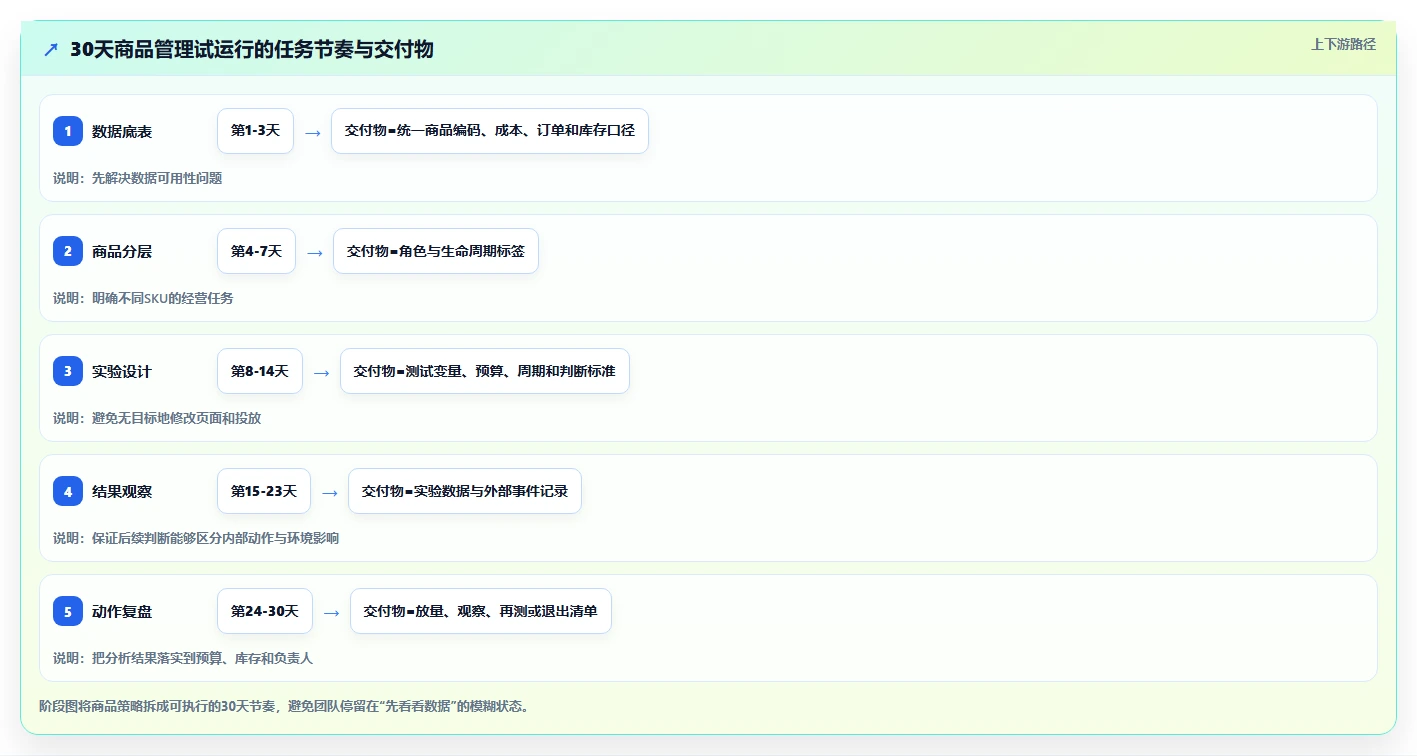Click the footer caption about 30天节奏
1417x756 pixels.
(284, 706)
